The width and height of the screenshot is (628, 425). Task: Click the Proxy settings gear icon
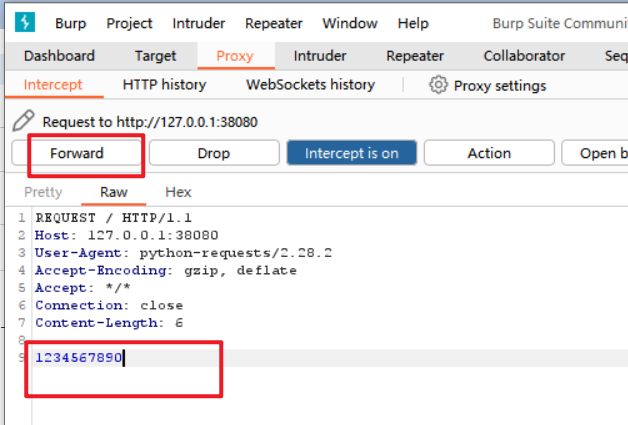click(438, 85)
